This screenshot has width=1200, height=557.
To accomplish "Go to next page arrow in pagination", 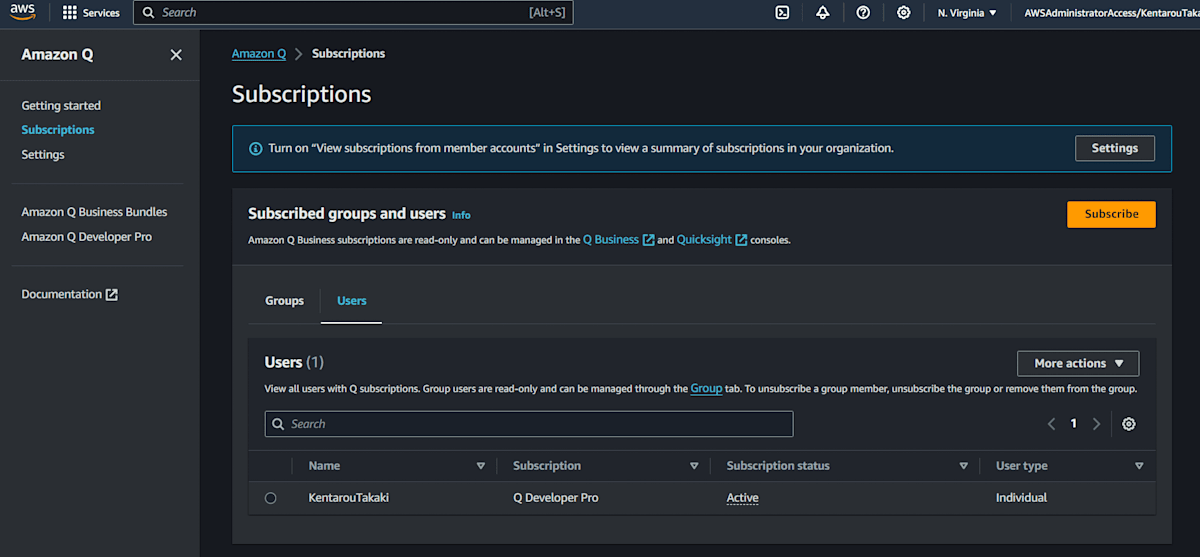I will (x=1097, y=424).
